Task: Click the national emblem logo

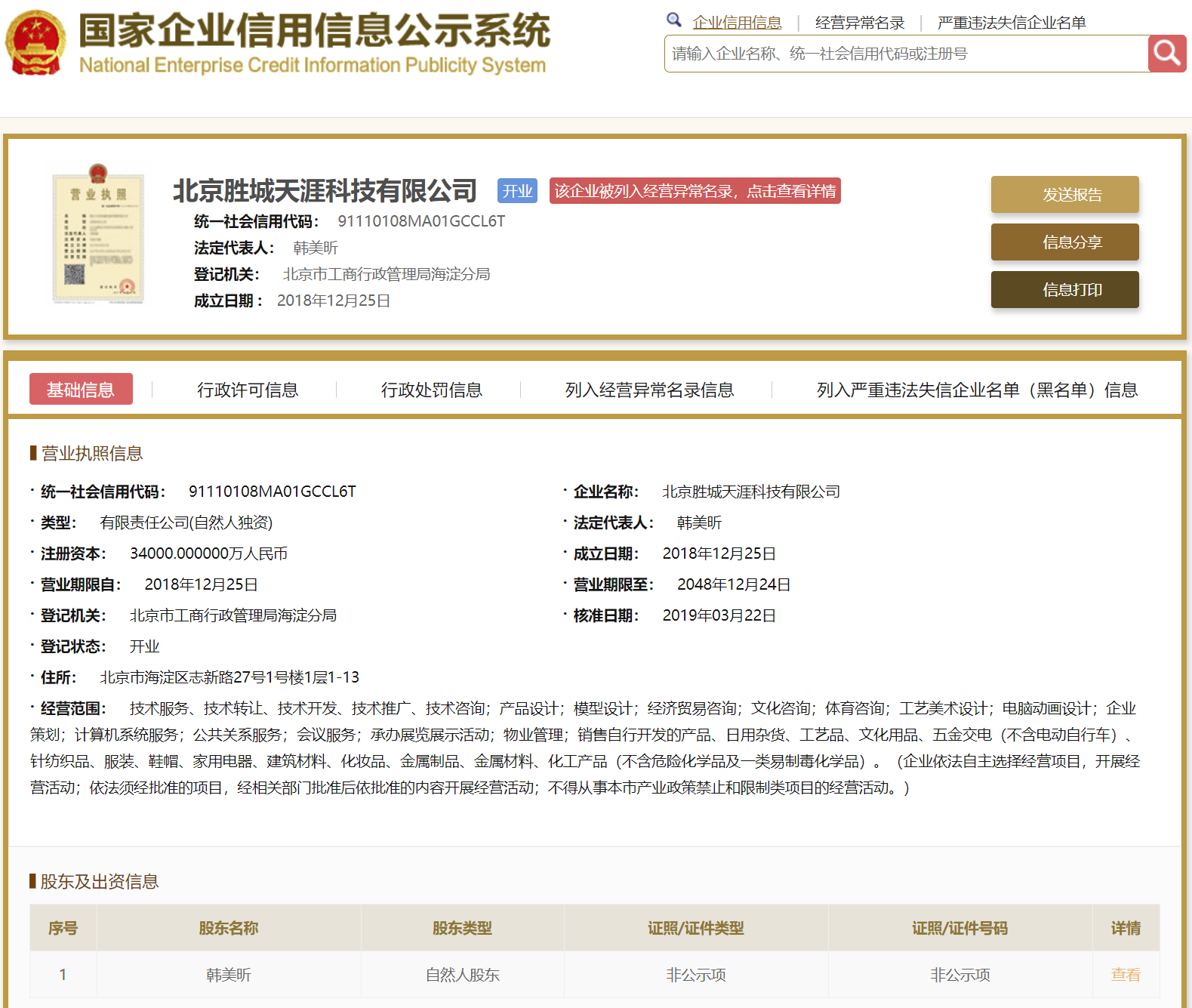Action: pyautogui.click(x=35, y=43)
